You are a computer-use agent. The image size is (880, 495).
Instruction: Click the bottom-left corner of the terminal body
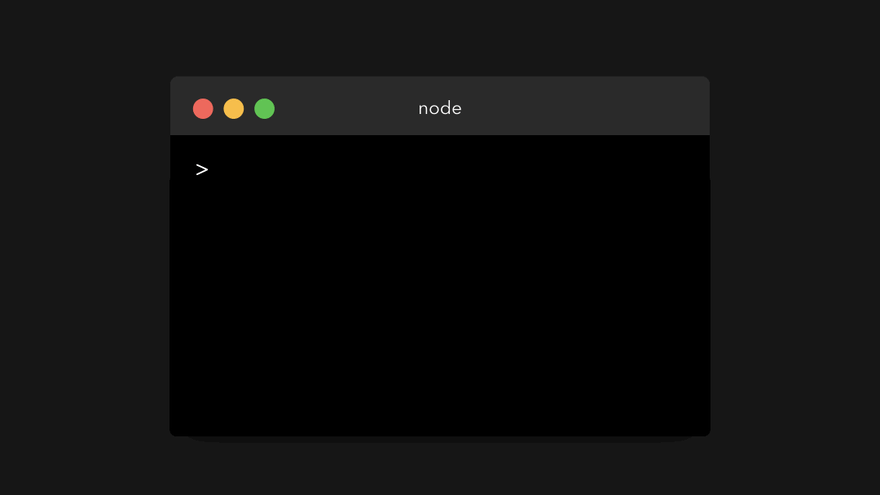[175, 431]
